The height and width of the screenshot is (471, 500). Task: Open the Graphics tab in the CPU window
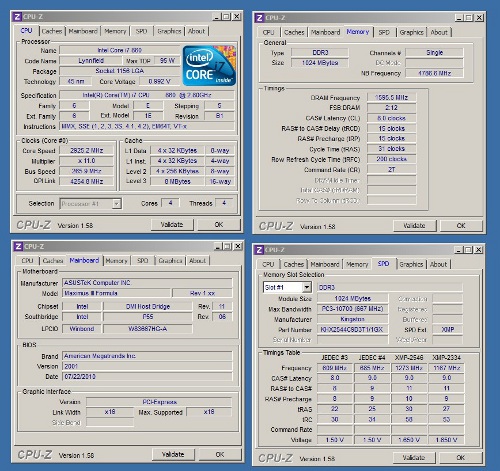[169, 31]
